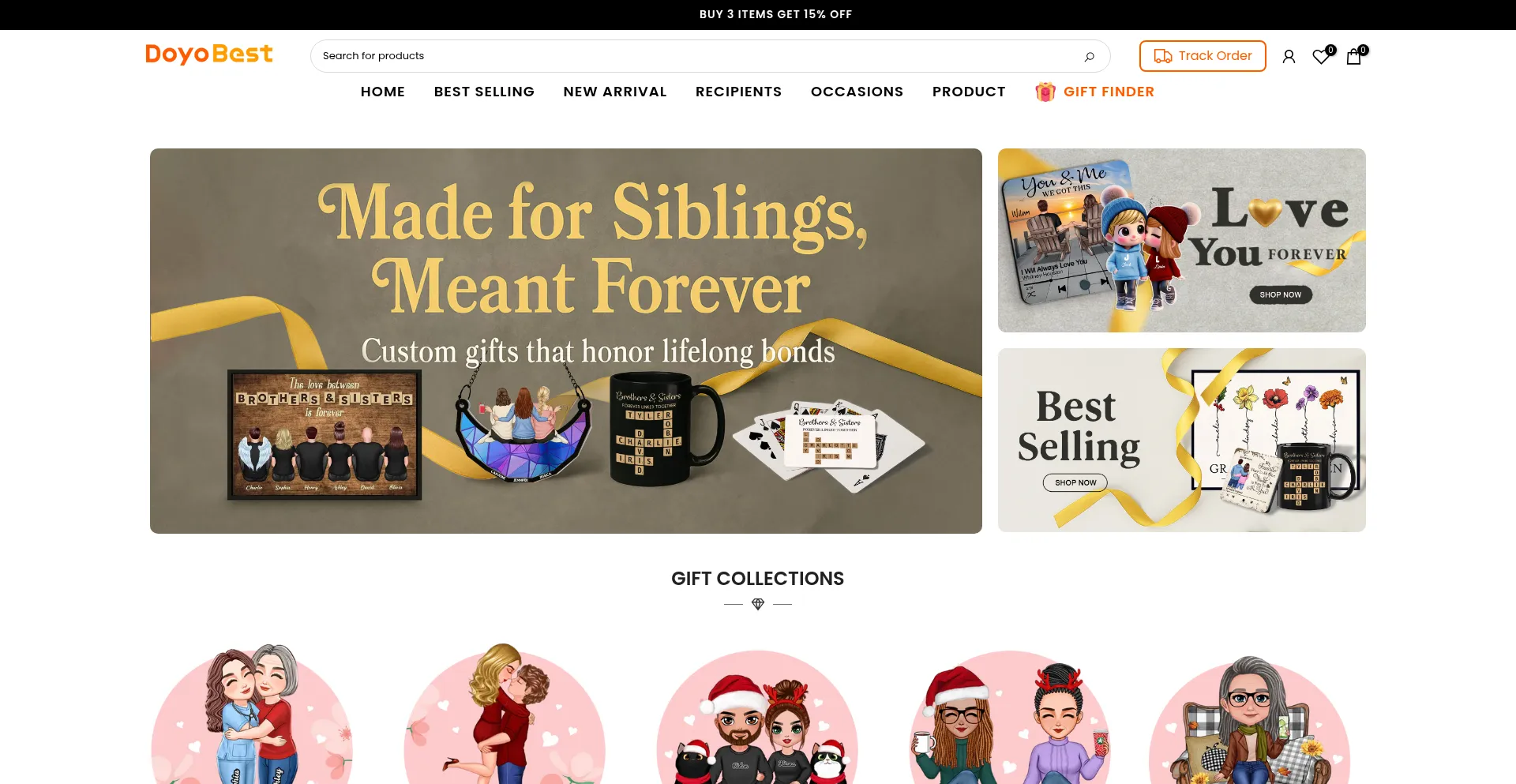The image size is (1516, 784).
Task: Open the user account icon
Action: pos(1289,56)
